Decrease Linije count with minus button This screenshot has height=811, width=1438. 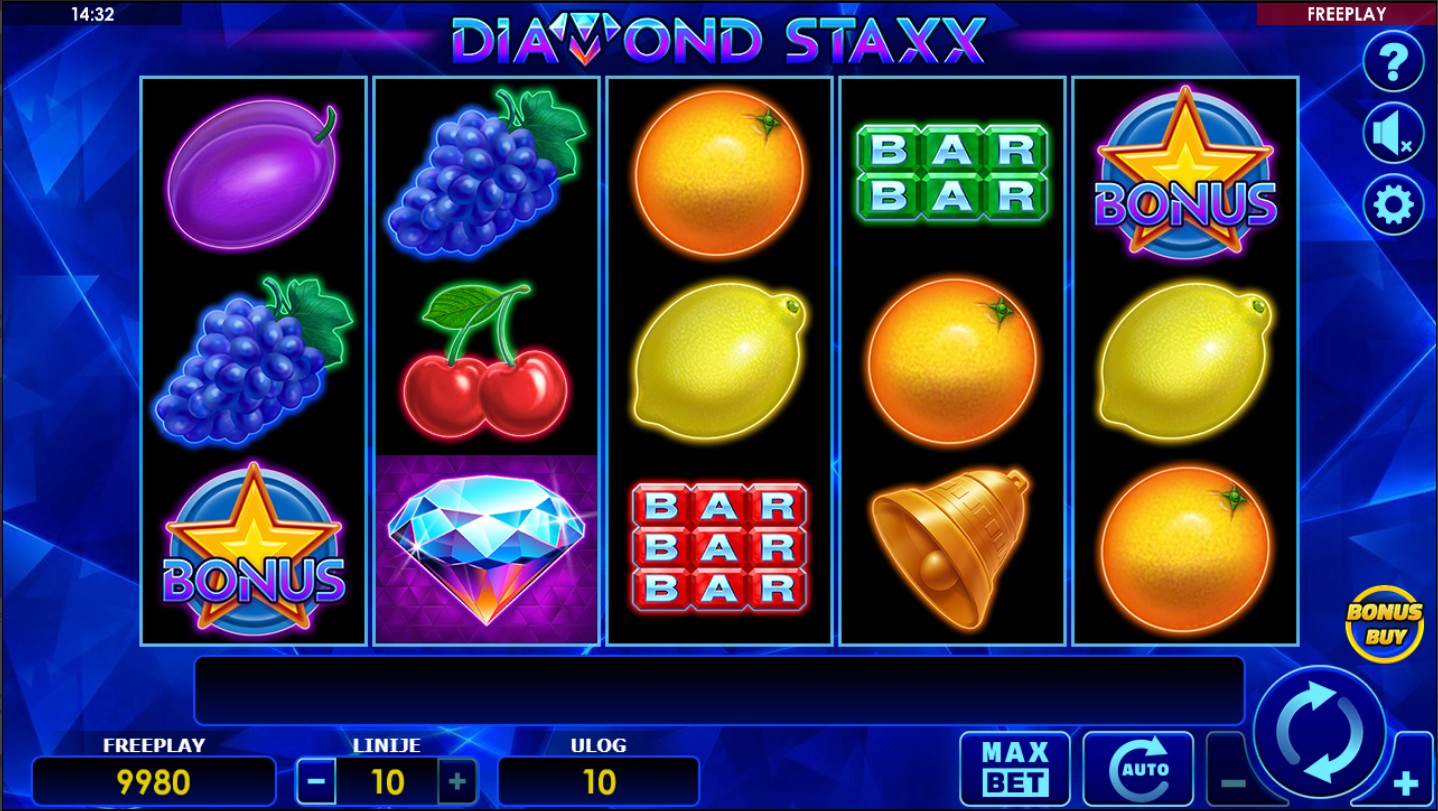[316, 781]
